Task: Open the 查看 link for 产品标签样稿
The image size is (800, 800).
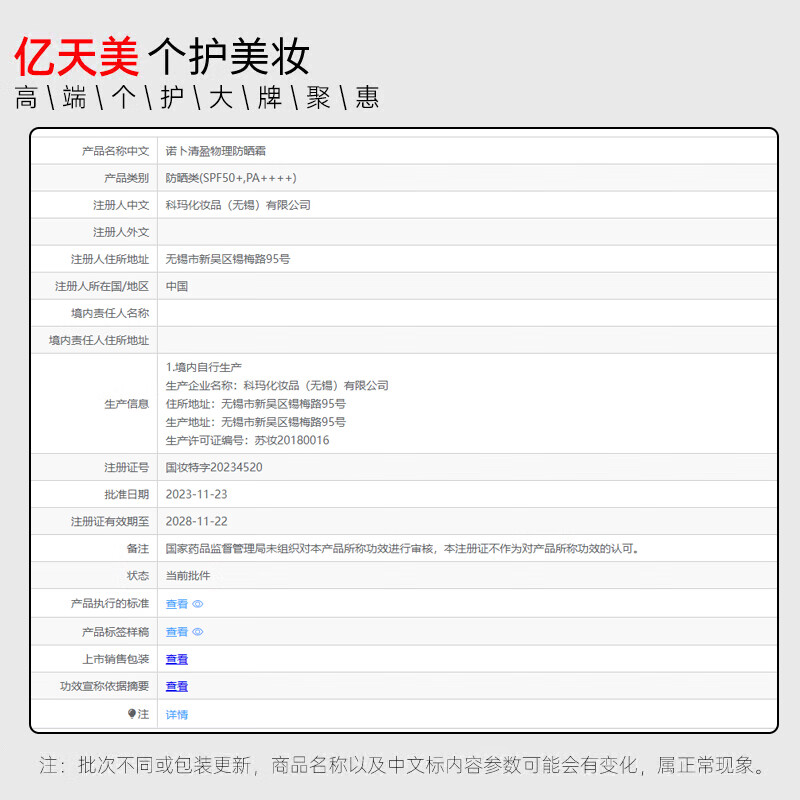Action: 177,632
